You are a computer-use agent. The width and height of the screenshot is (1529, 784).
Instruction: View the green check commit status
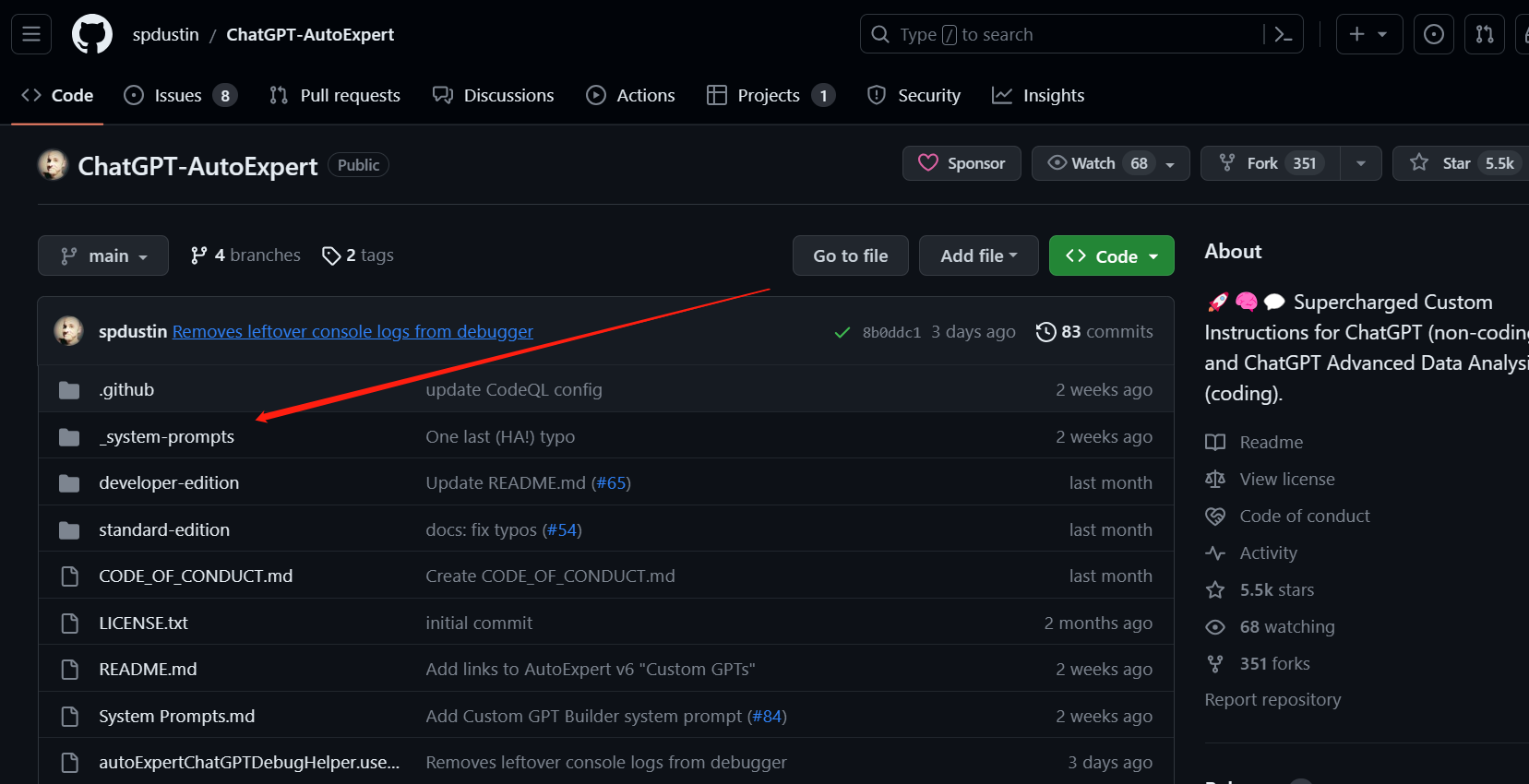tap(842, 332)
